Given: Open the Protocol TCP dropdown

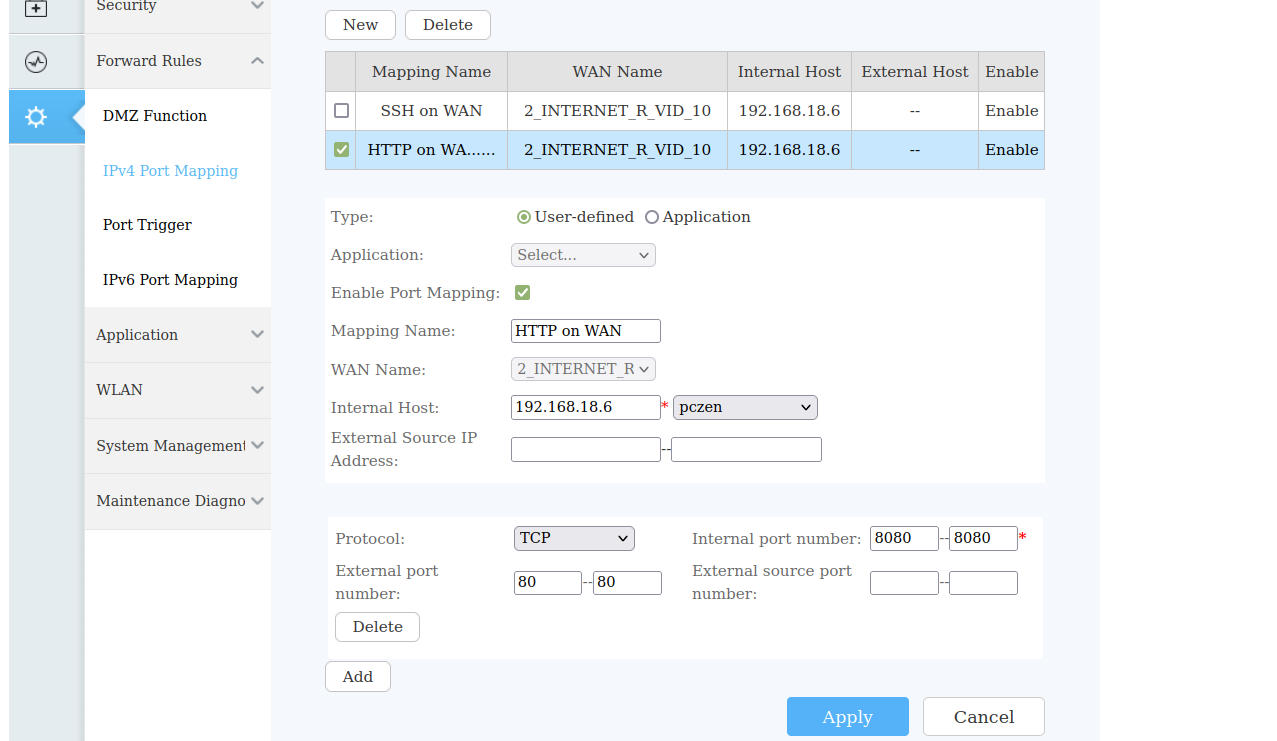Looking at the screenshot, I should point(574,538).
